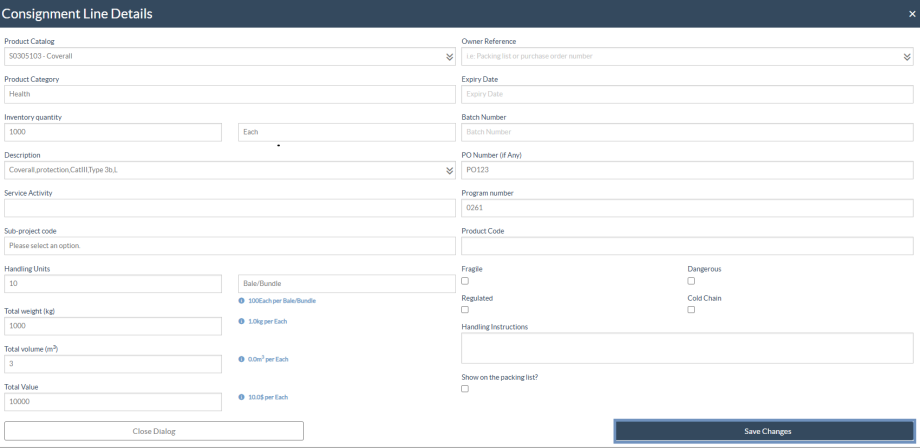Click the Handling Instructions text area

click(688, 348)
